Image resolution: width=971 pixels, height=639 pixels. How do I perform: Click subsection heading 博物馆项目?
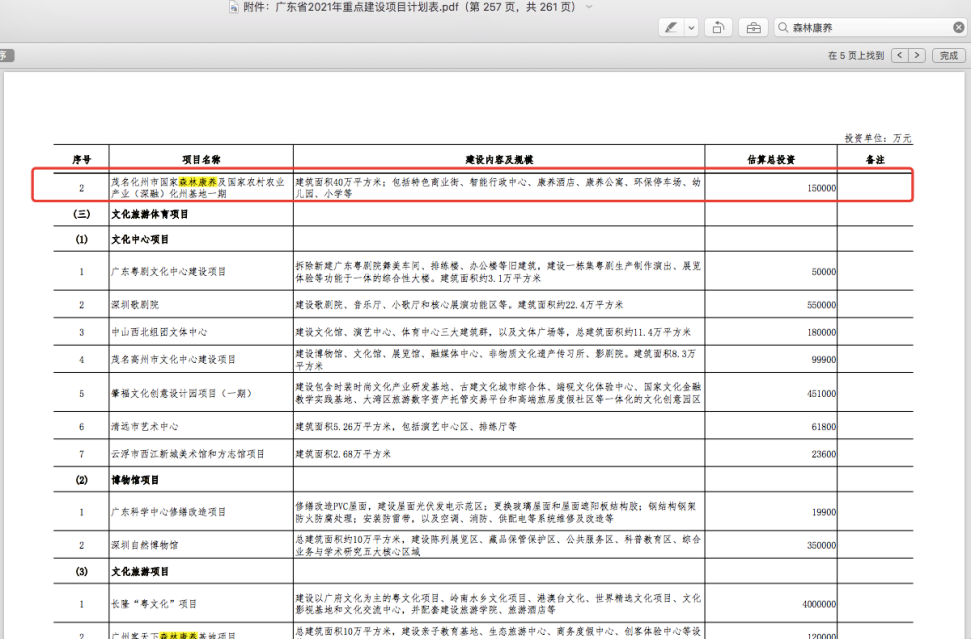point(135,480)
